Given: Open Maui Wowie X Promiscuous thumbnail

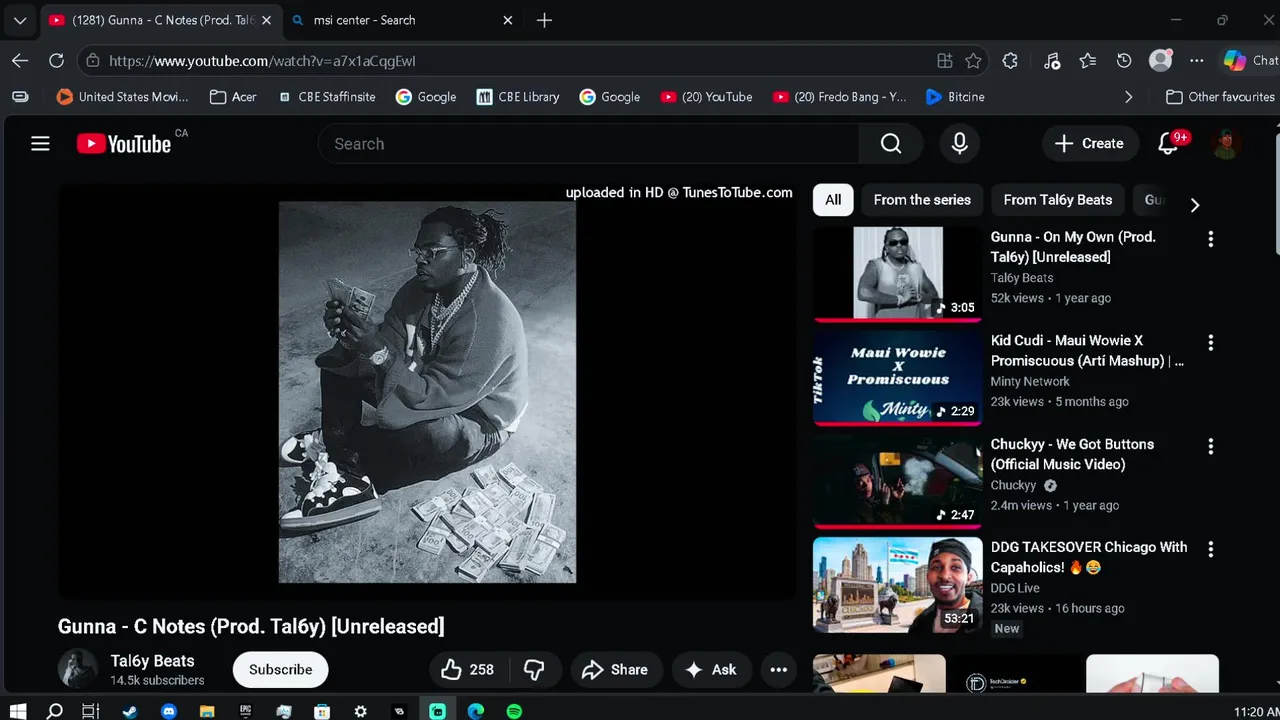Looking at the screenshot, I should tap(897, 378).
